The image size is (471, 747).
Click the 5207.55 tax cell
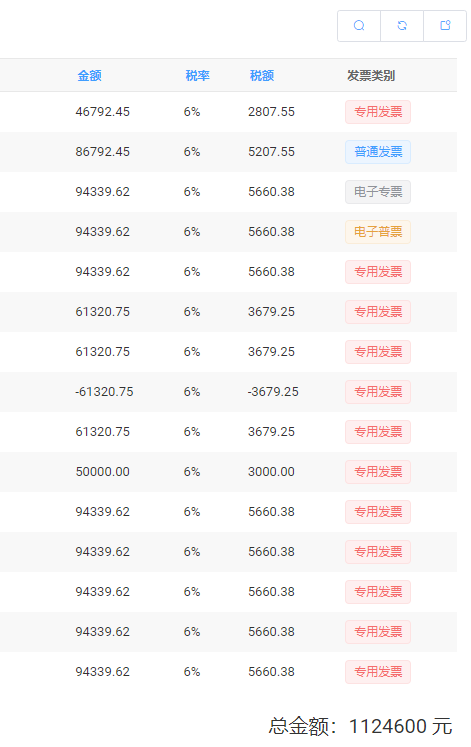(271, 151)
